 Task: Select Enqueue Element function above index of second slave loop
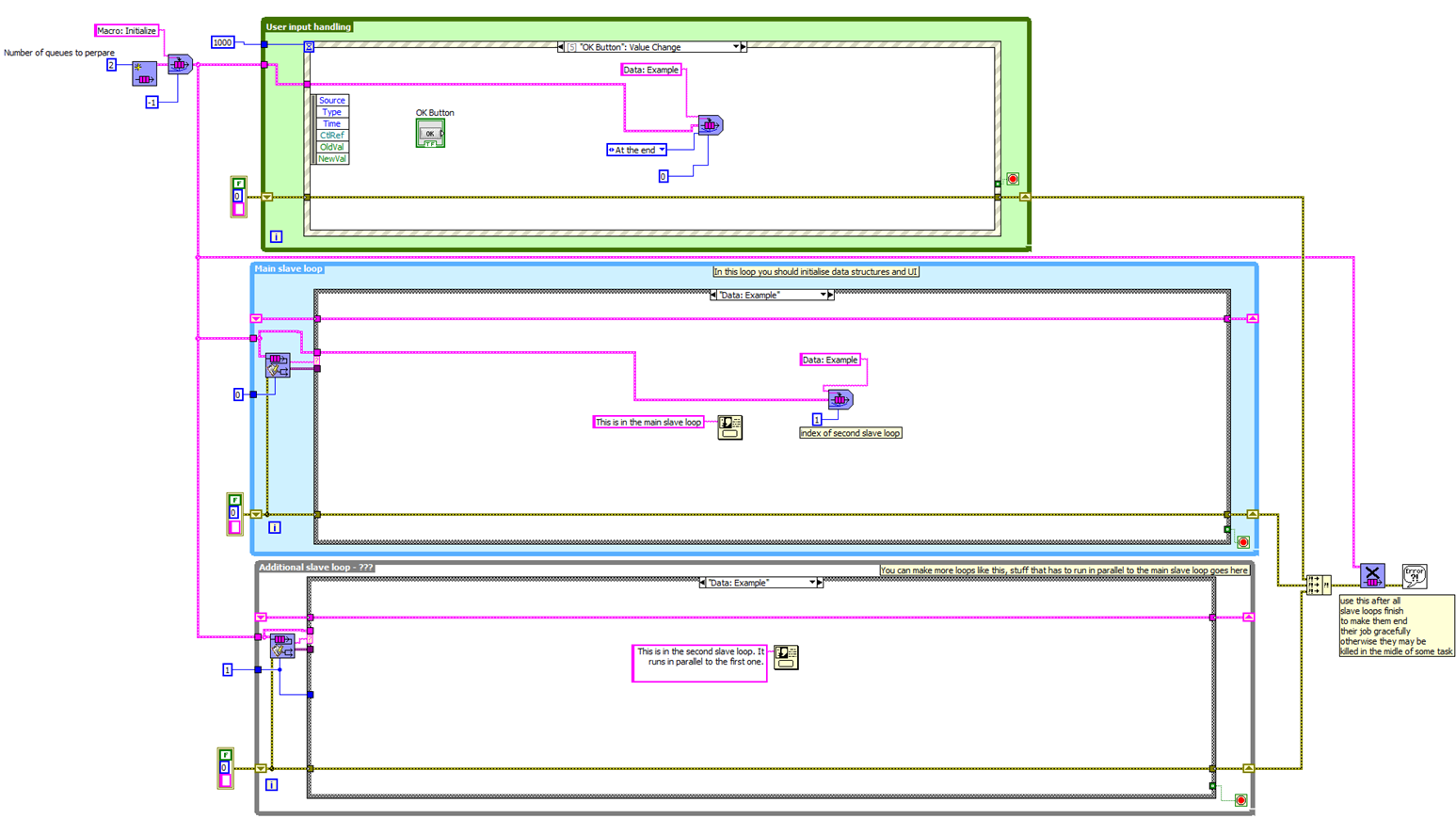pos(840,399)
